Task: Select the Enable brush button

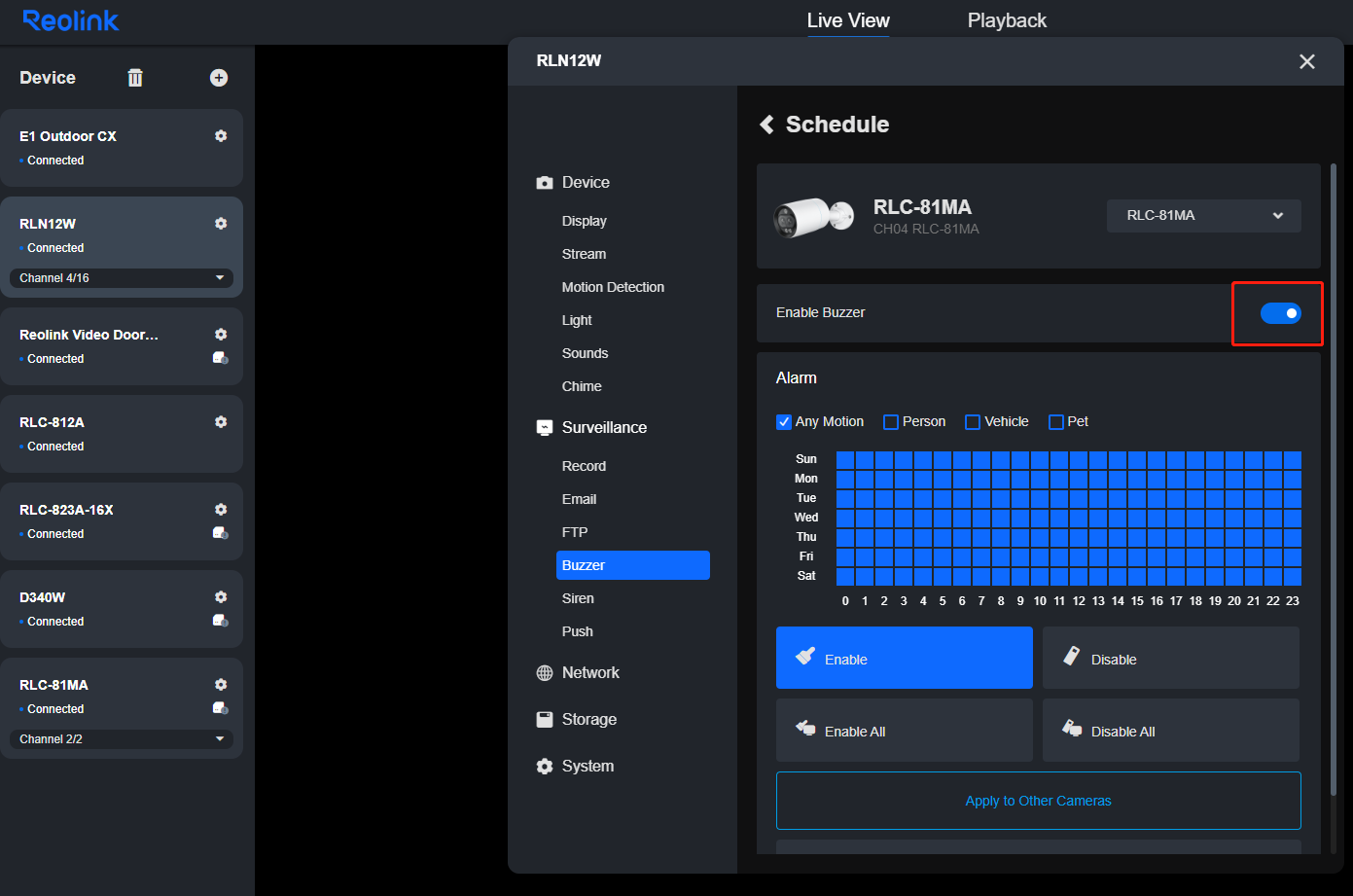Action: [905, 658]
